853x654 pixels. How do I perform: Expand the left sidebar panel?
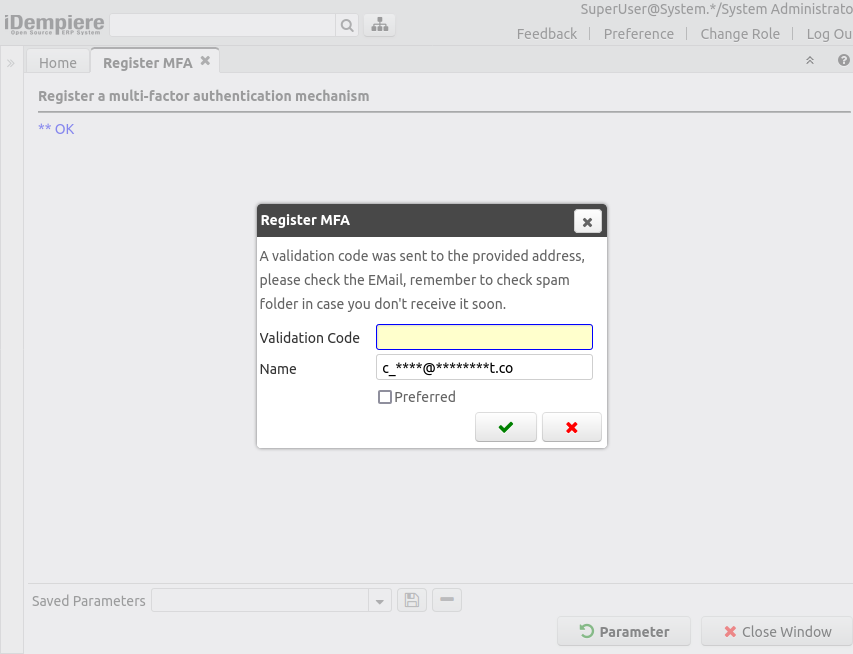(x=11, y=63)
